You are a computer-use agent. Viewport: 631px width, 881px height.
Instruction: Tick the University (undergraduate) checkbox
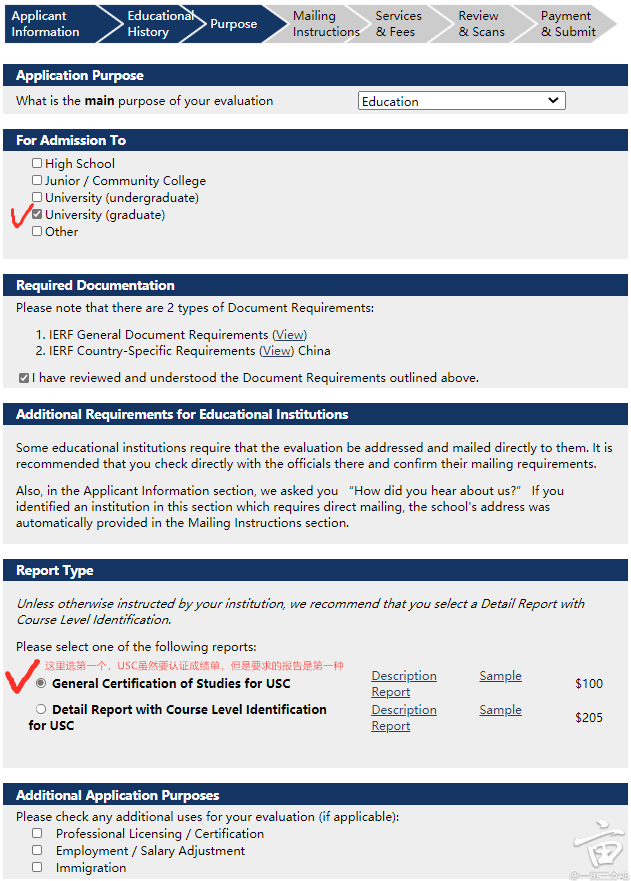(37, 197)
